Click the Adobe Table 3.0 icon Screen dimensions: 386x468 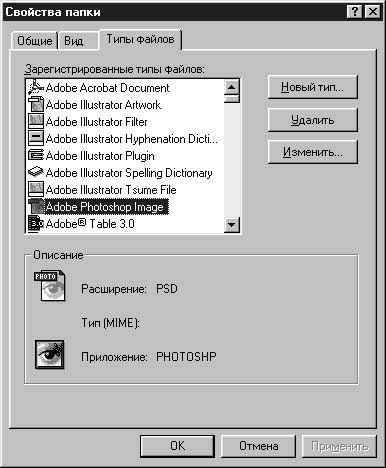tap(36, 223)
